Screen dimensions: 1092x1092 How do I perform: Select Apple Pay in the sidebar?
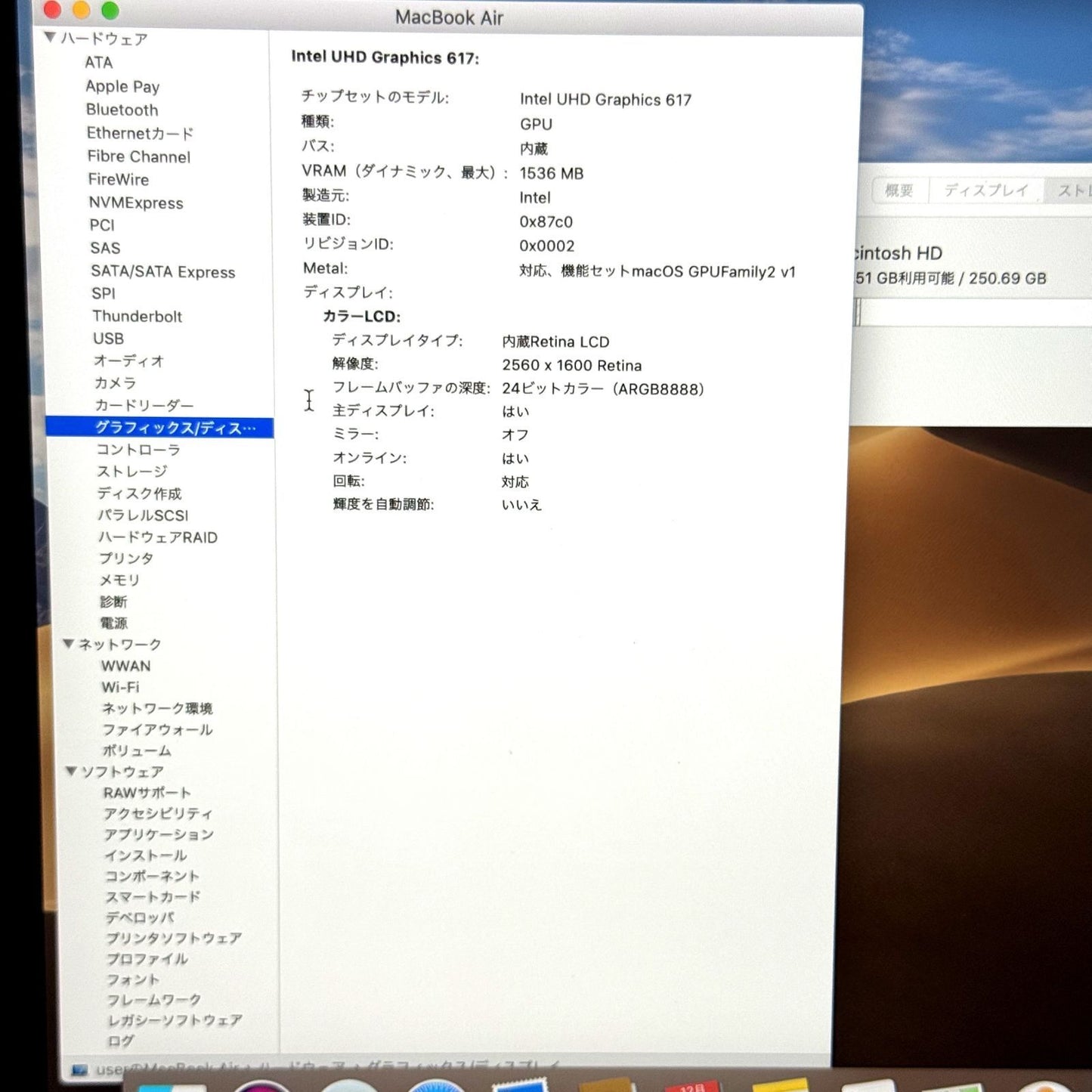pos(122,86)
